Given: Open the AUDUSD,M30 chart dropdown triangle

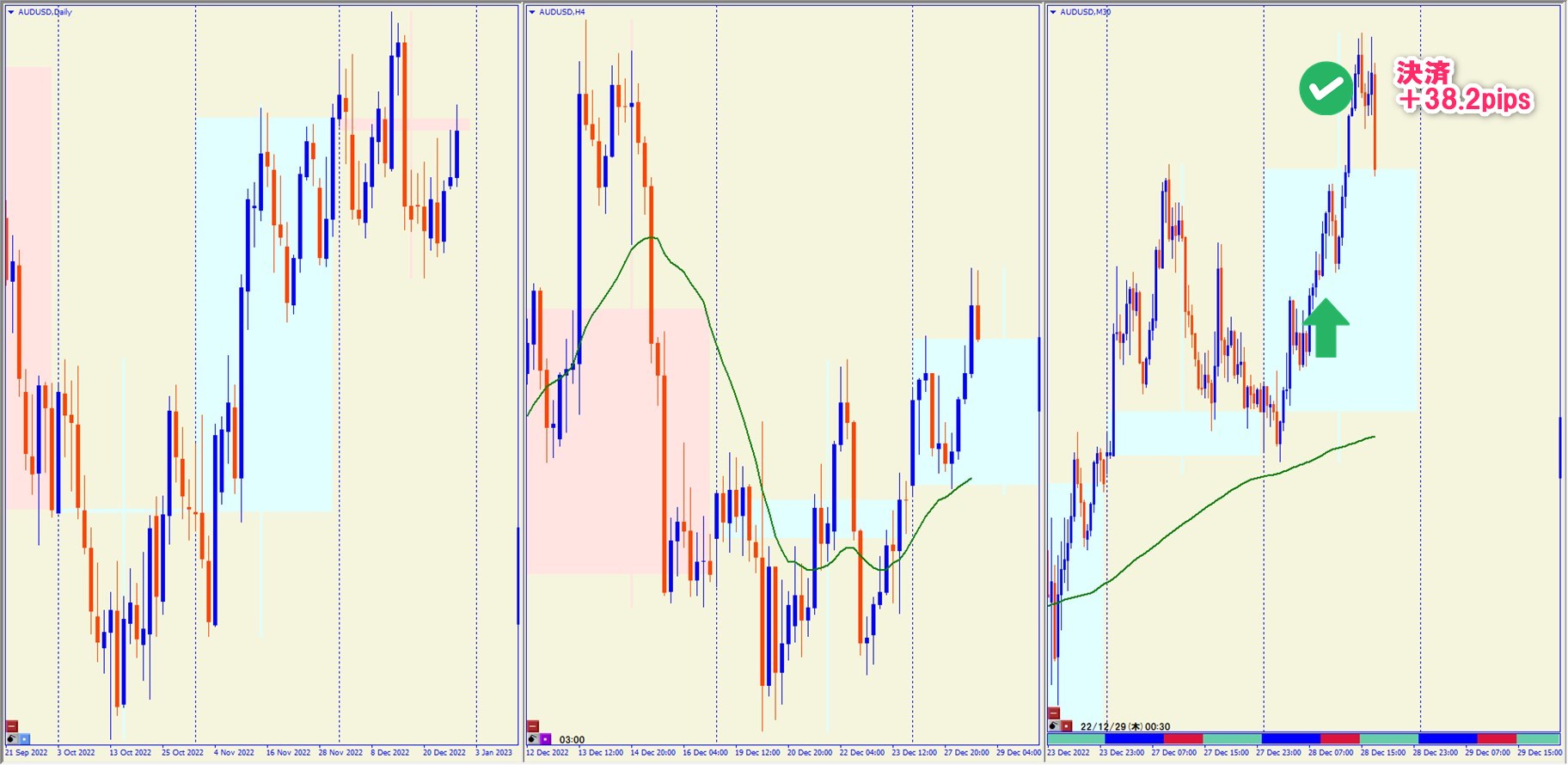Looking at the screenshot, I should (1053, 12).
